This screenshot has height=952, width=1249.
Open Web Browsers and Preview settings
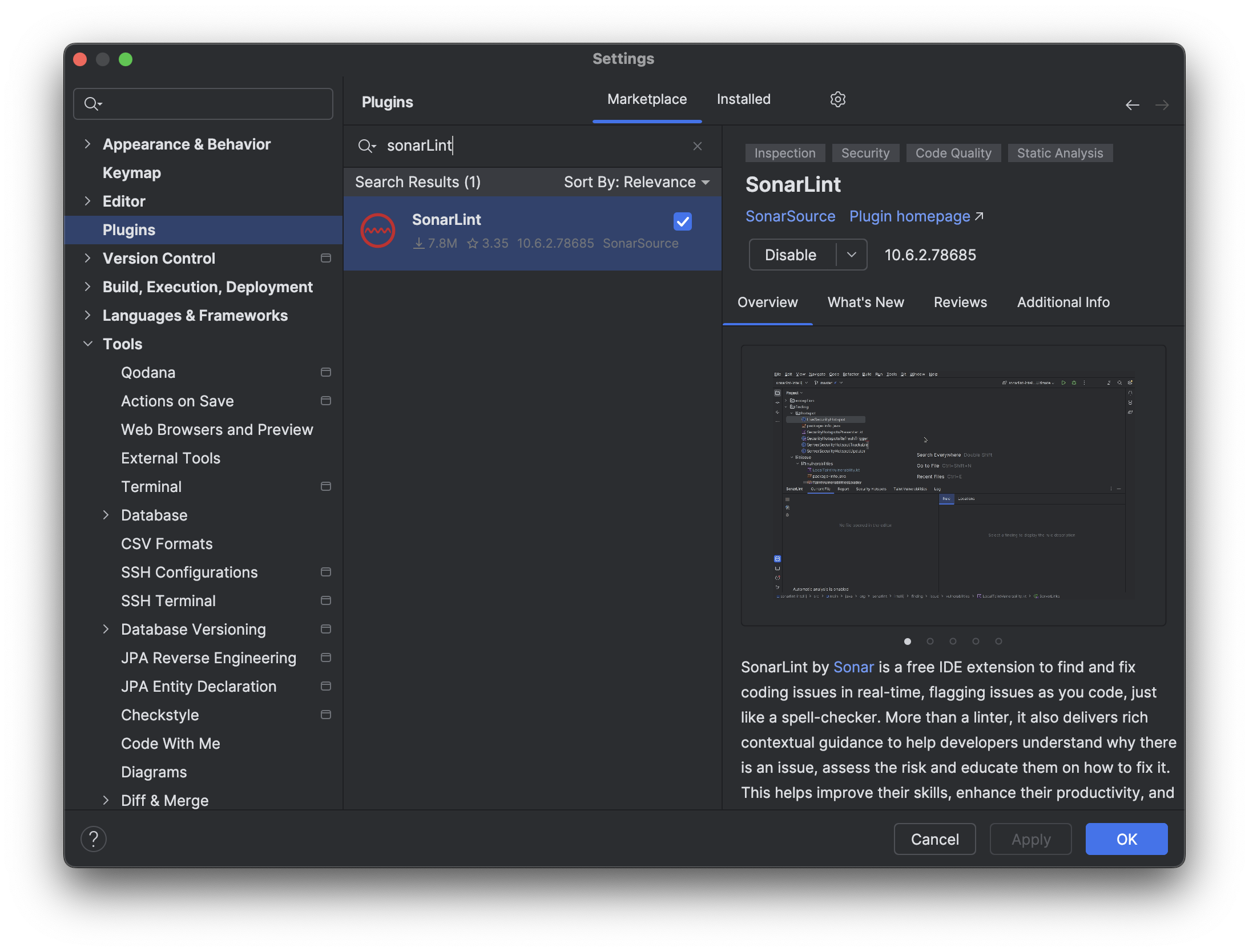pos(217,429)
